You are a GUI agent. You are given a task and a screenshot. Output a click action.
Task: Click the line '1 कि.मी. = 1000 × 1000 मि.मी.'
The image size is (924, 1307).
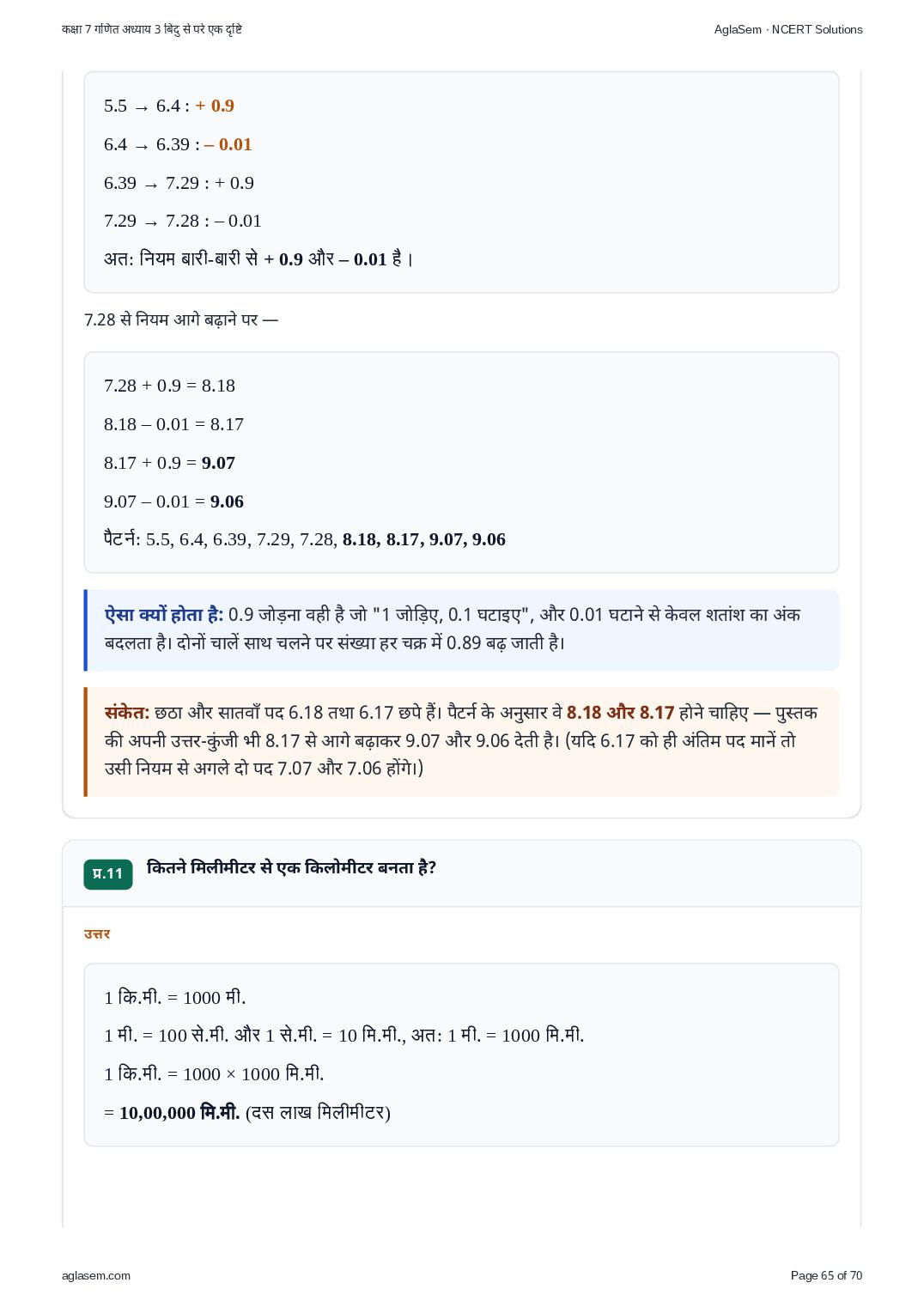tap(214, 1074)
